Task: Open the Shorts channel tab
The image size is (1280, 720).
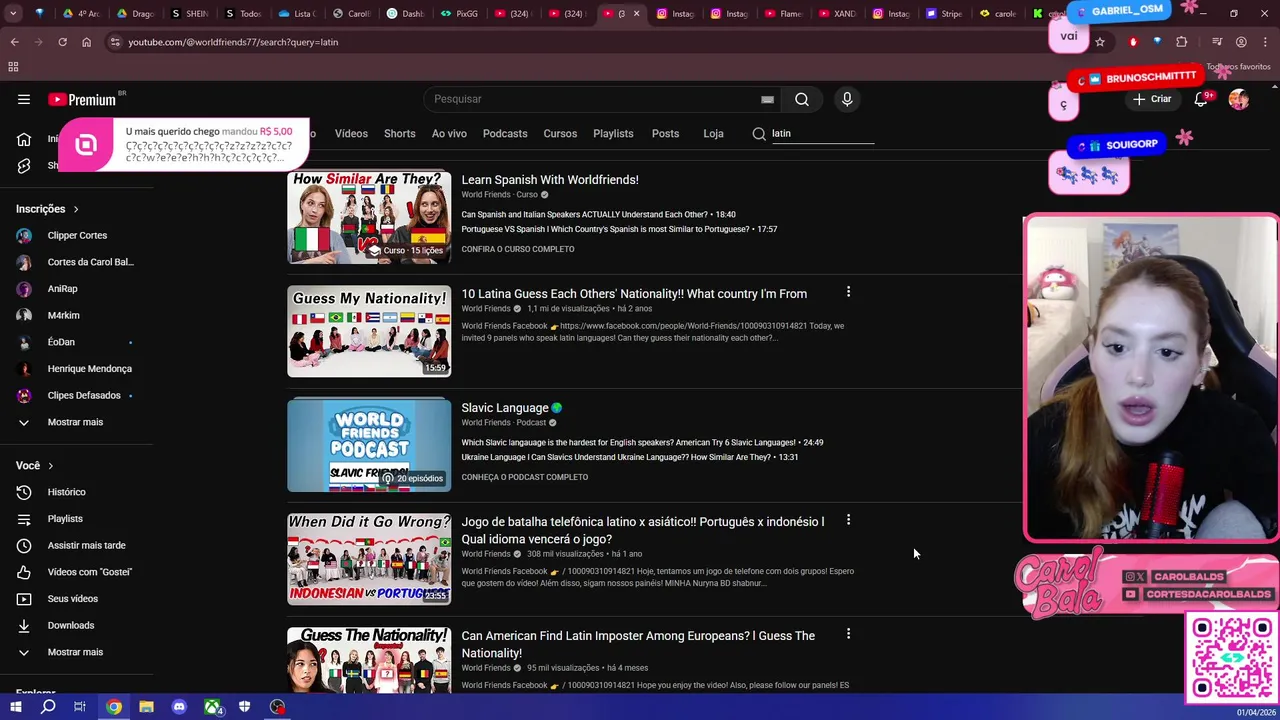Action: coord(399,133)
